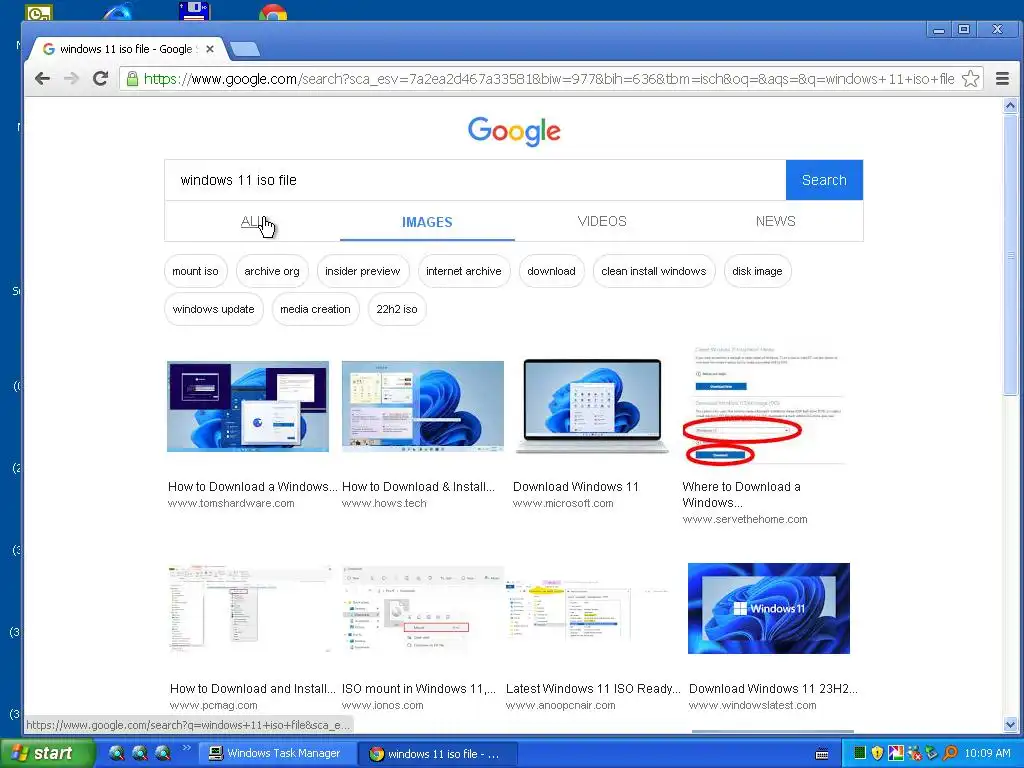The image size is (1024, 768).
Task: Select the 'windows update' chip
Action: [214, 309]
